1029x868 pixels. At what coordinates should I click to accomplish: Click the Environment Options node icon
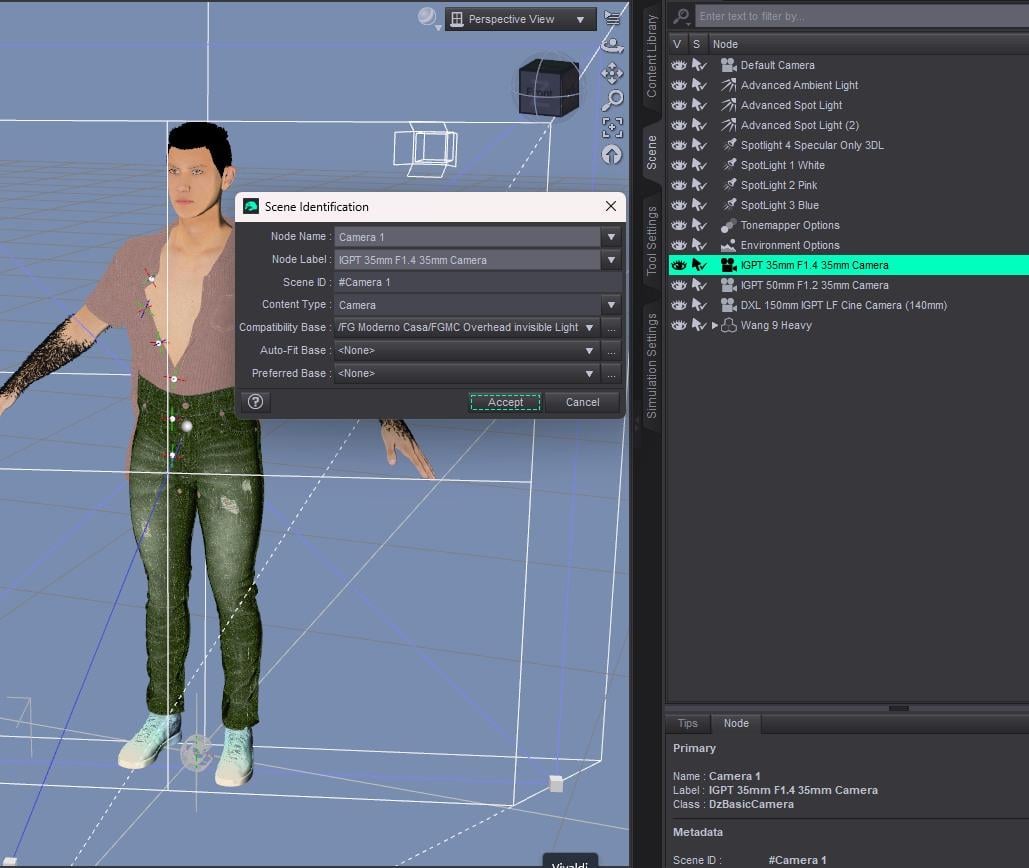click(728, 245)
